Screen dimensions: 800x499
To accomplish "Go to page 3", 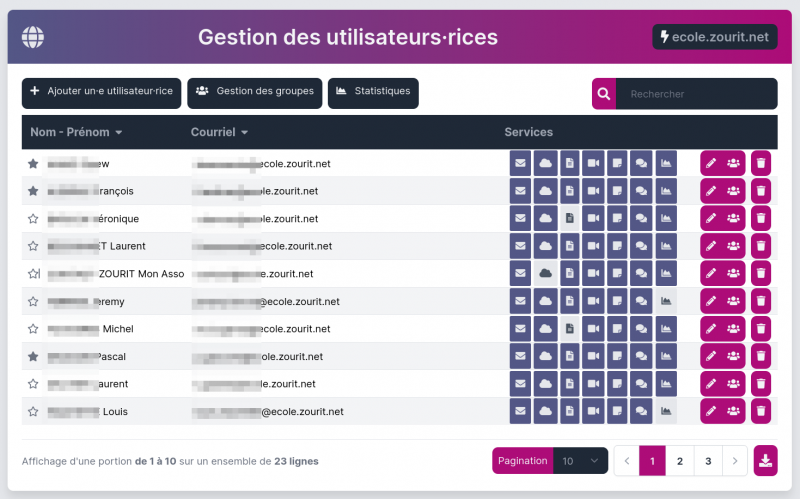I will point(708,461).
